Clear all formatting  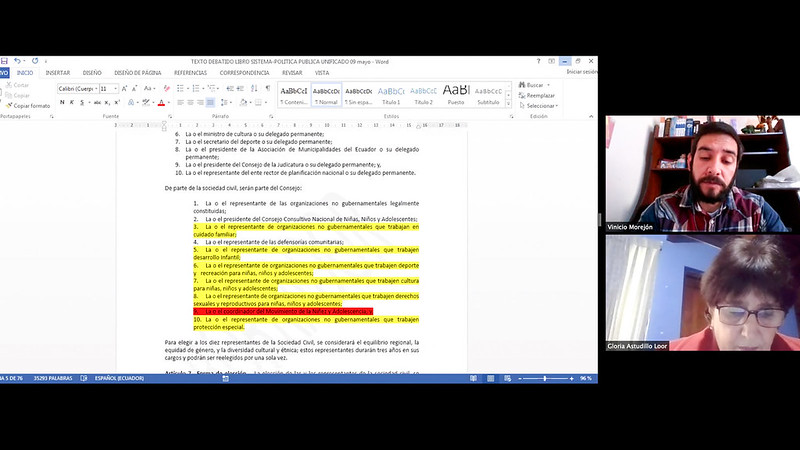click(x=166, y=89)
